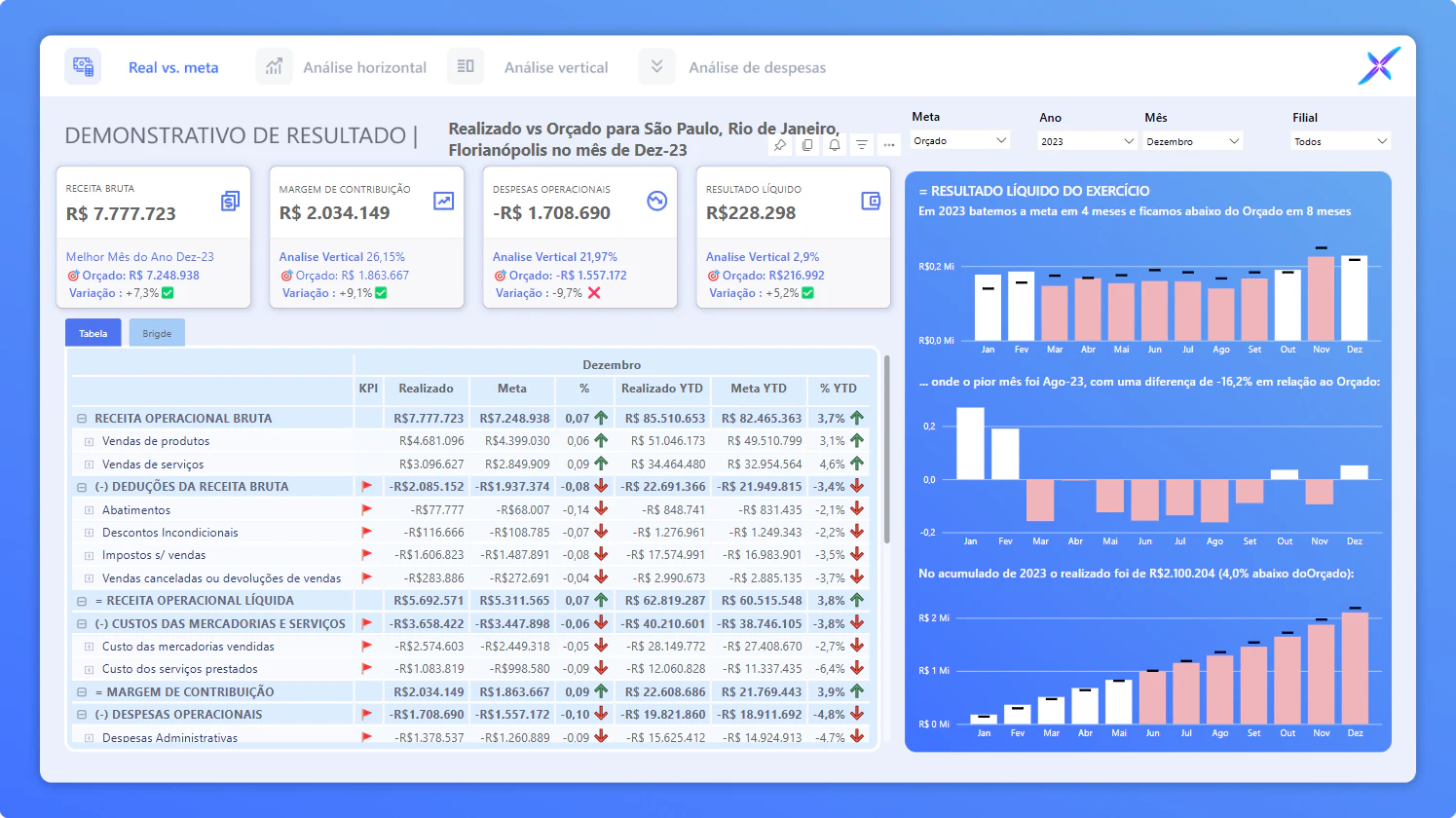This screenshot has height=818, width=1456.
Task: Click the Dez bar in the top chart
Action: tap(1354, 298)
